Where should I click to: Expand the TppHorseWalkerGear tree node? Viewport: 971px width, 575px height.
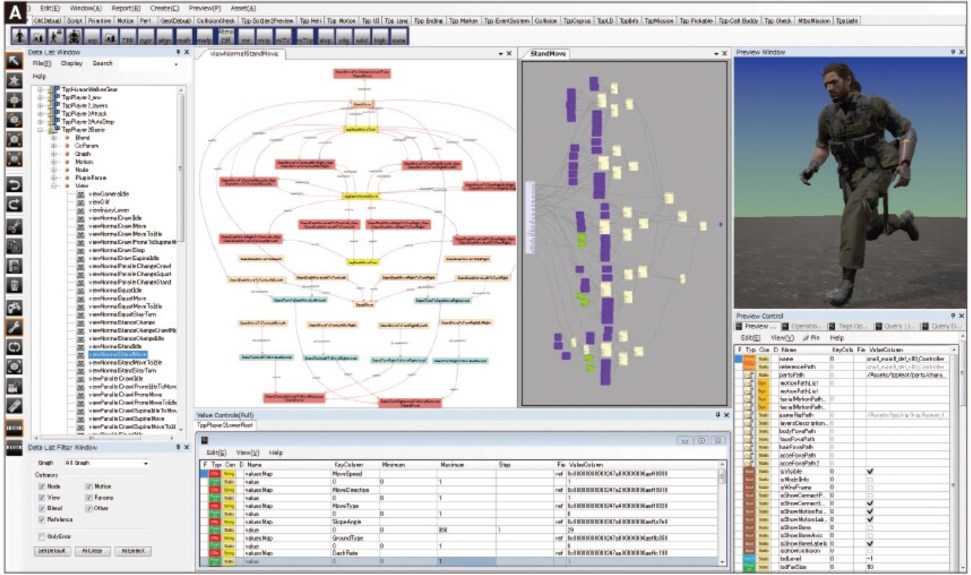41,90
